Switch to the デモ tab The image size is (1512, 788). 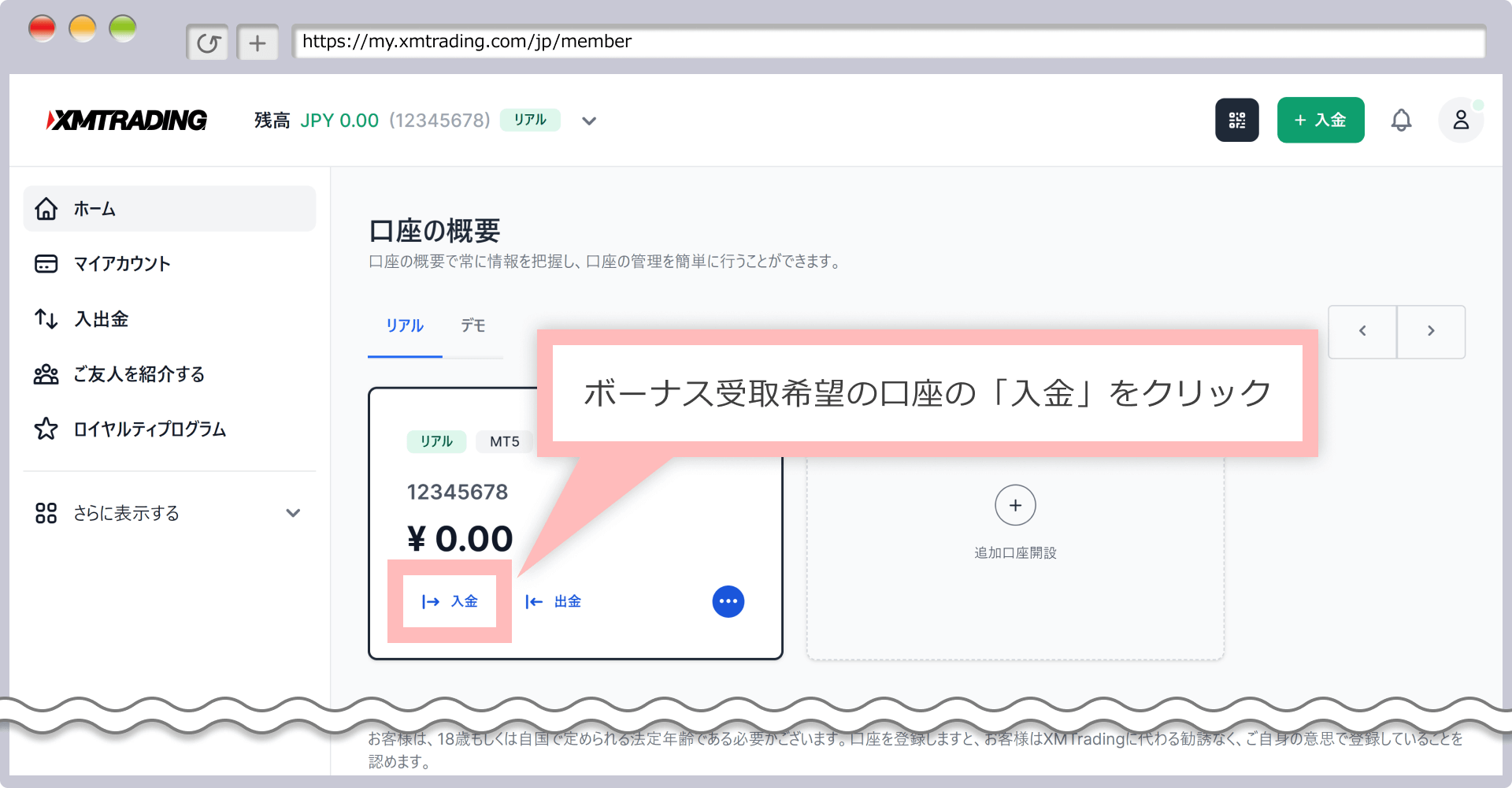click(472, 325)
